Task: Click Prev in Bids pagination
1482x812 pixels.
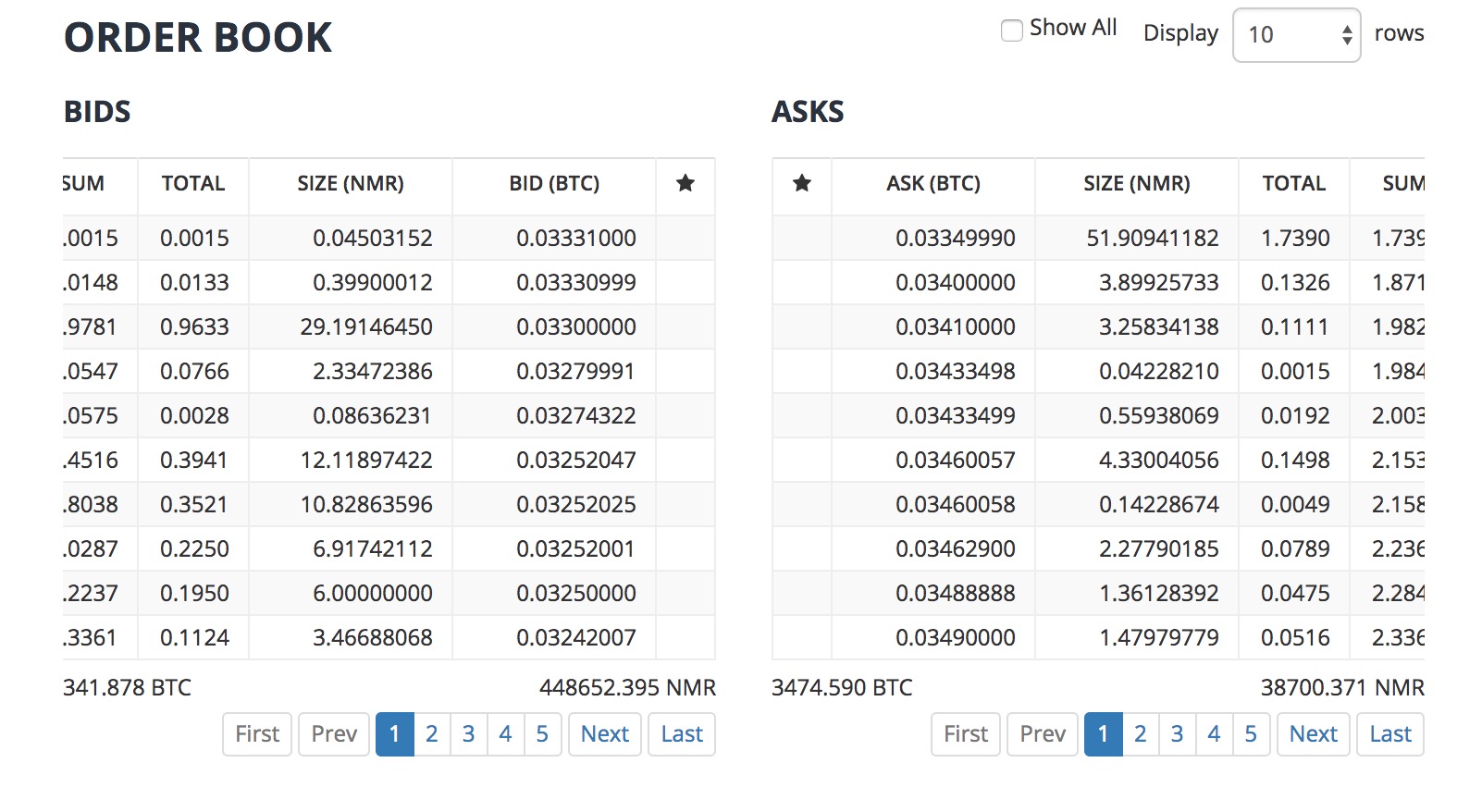Action: [x=334, y=734]
